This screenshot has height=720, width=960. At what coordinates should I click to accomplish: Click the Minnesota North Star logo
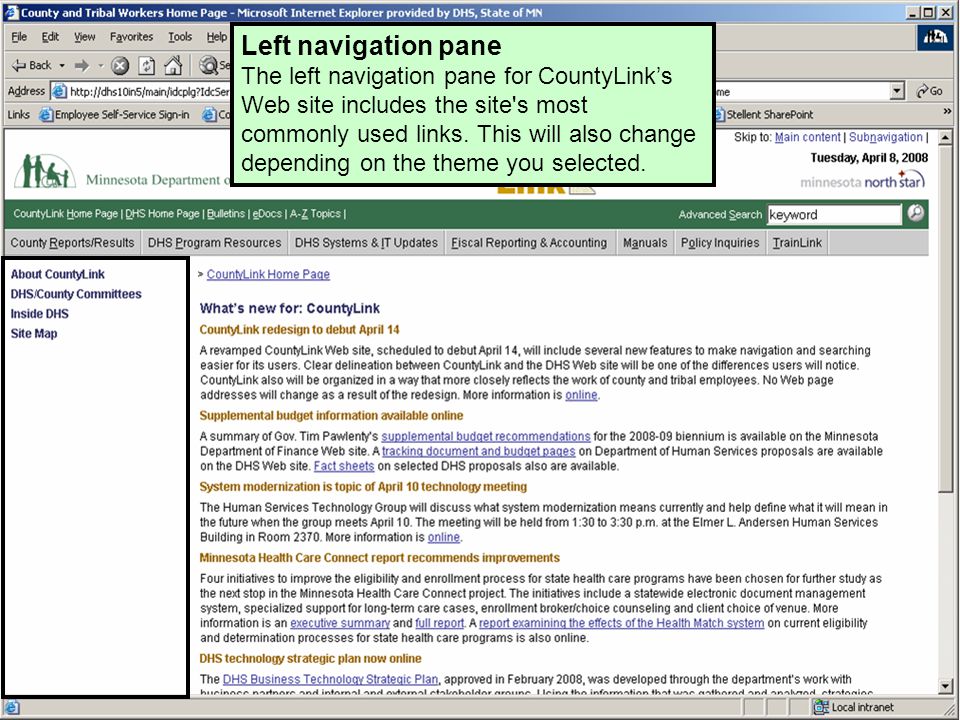863,181
